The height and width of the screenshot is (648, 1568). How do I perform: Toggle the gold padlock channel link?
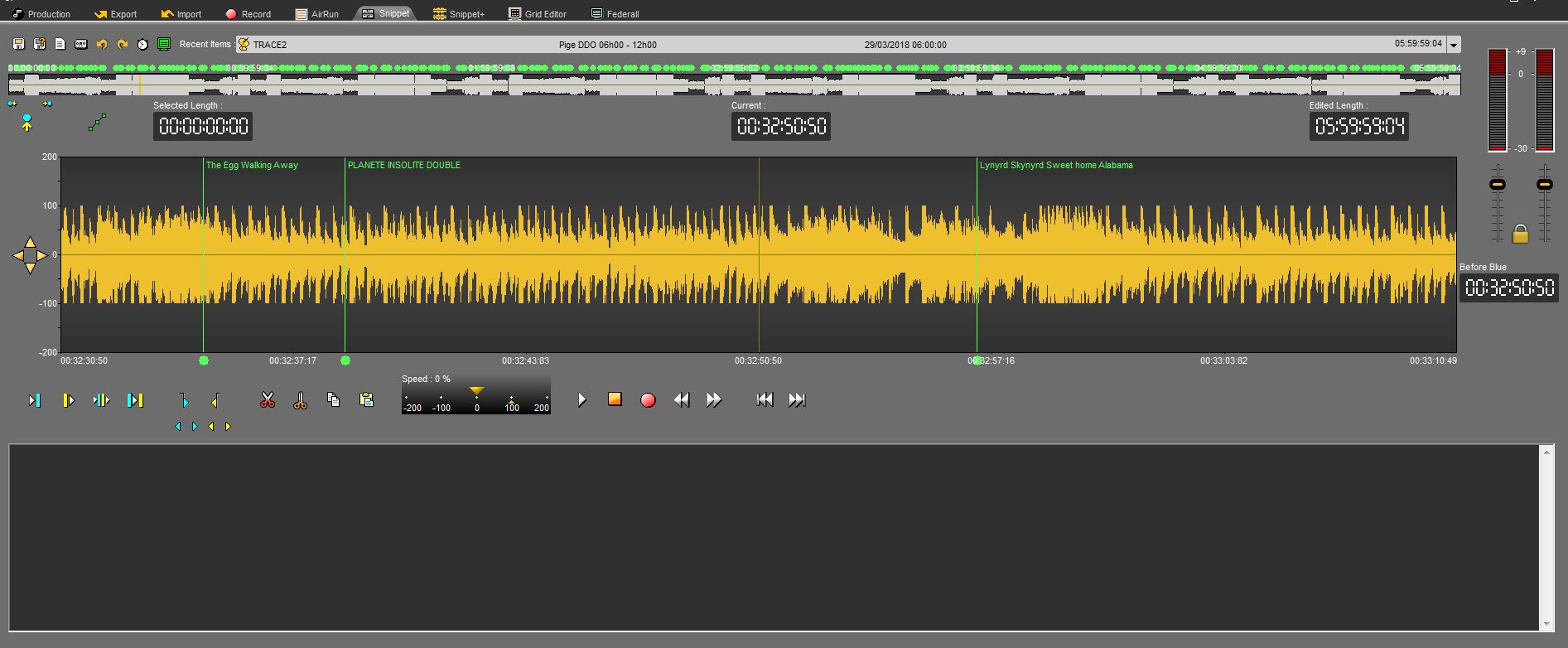coord(1520,234)
